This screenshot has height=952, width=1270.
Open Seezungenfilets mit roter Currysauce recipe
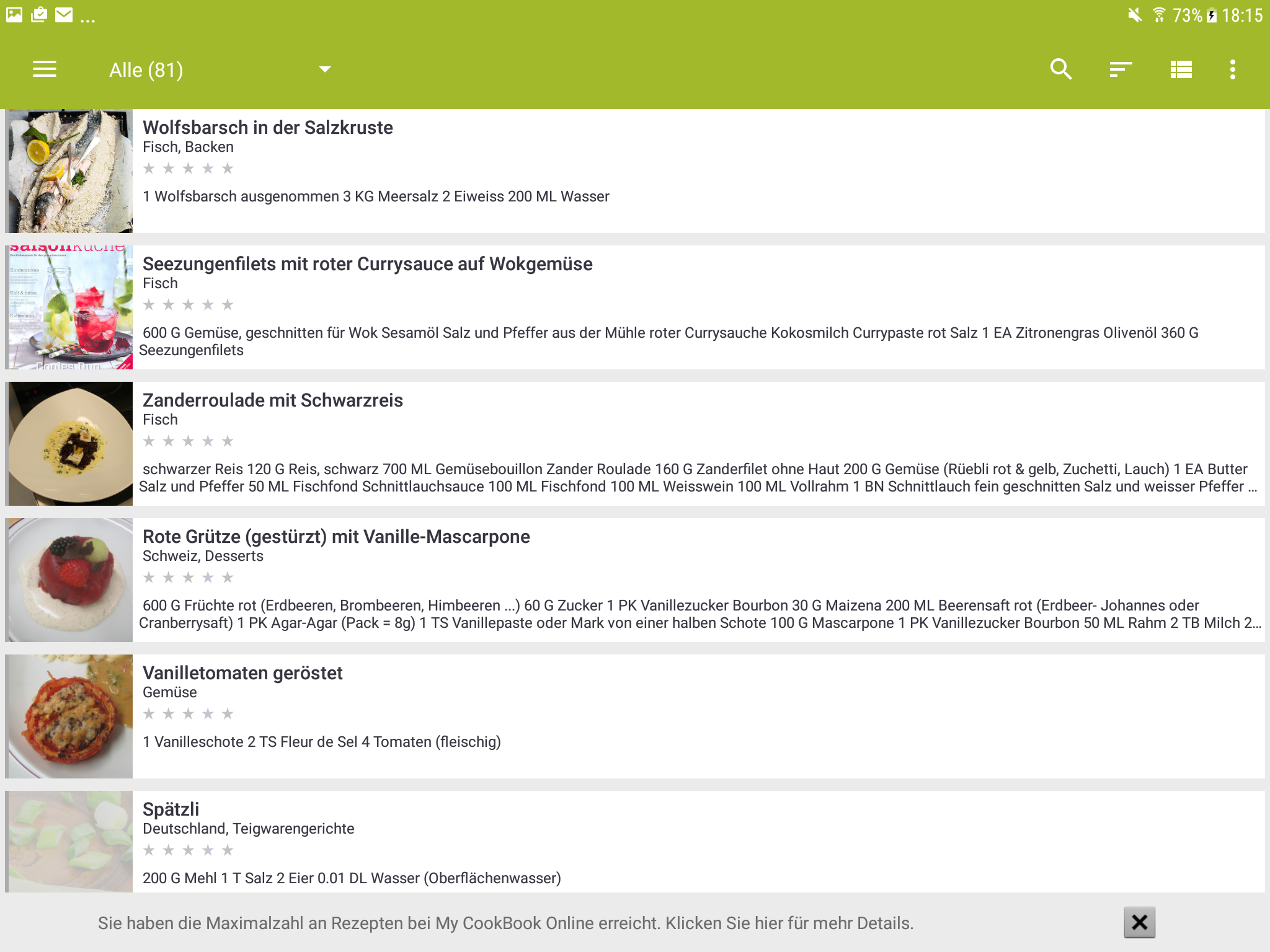tap(367, 264)
